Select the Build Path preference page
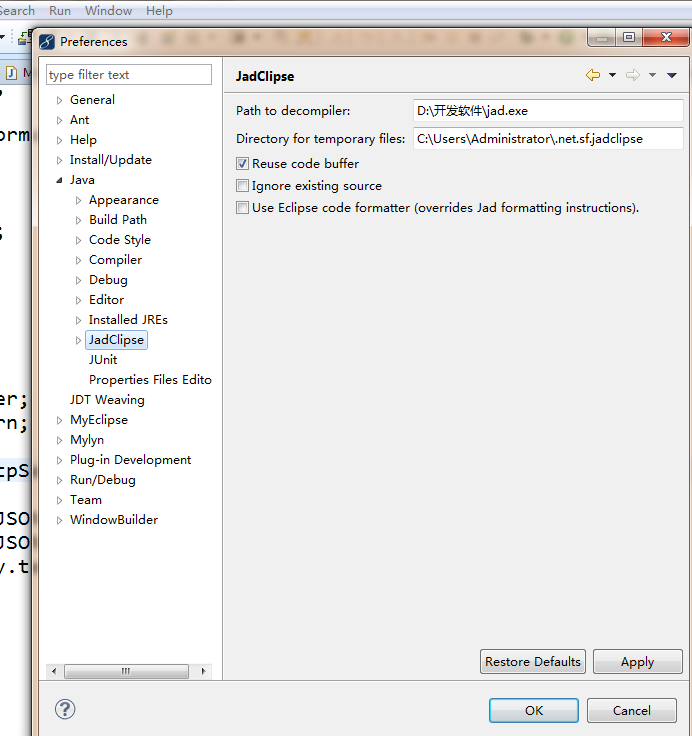Viewport: 692px width, 736px height. click(x=118, y=220)
